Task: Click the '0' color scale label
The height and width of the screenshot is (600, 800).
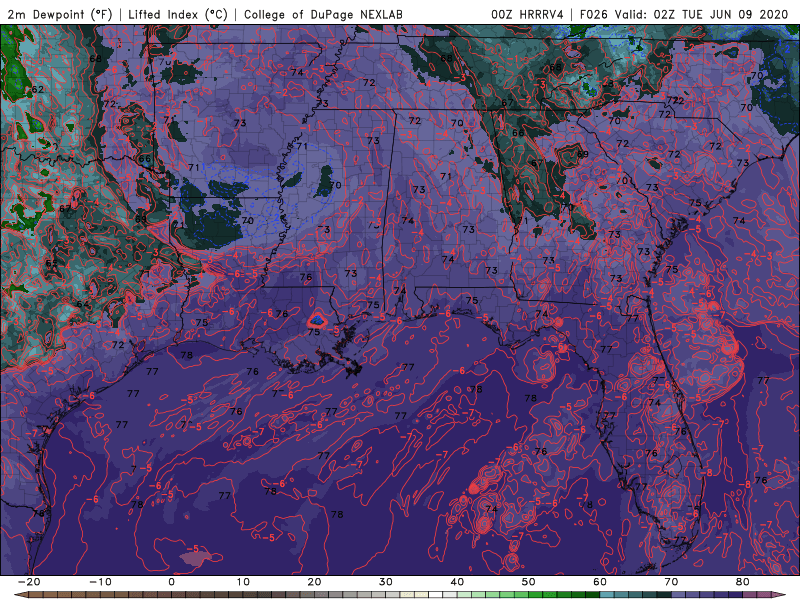Action: (x=171, y=582)
